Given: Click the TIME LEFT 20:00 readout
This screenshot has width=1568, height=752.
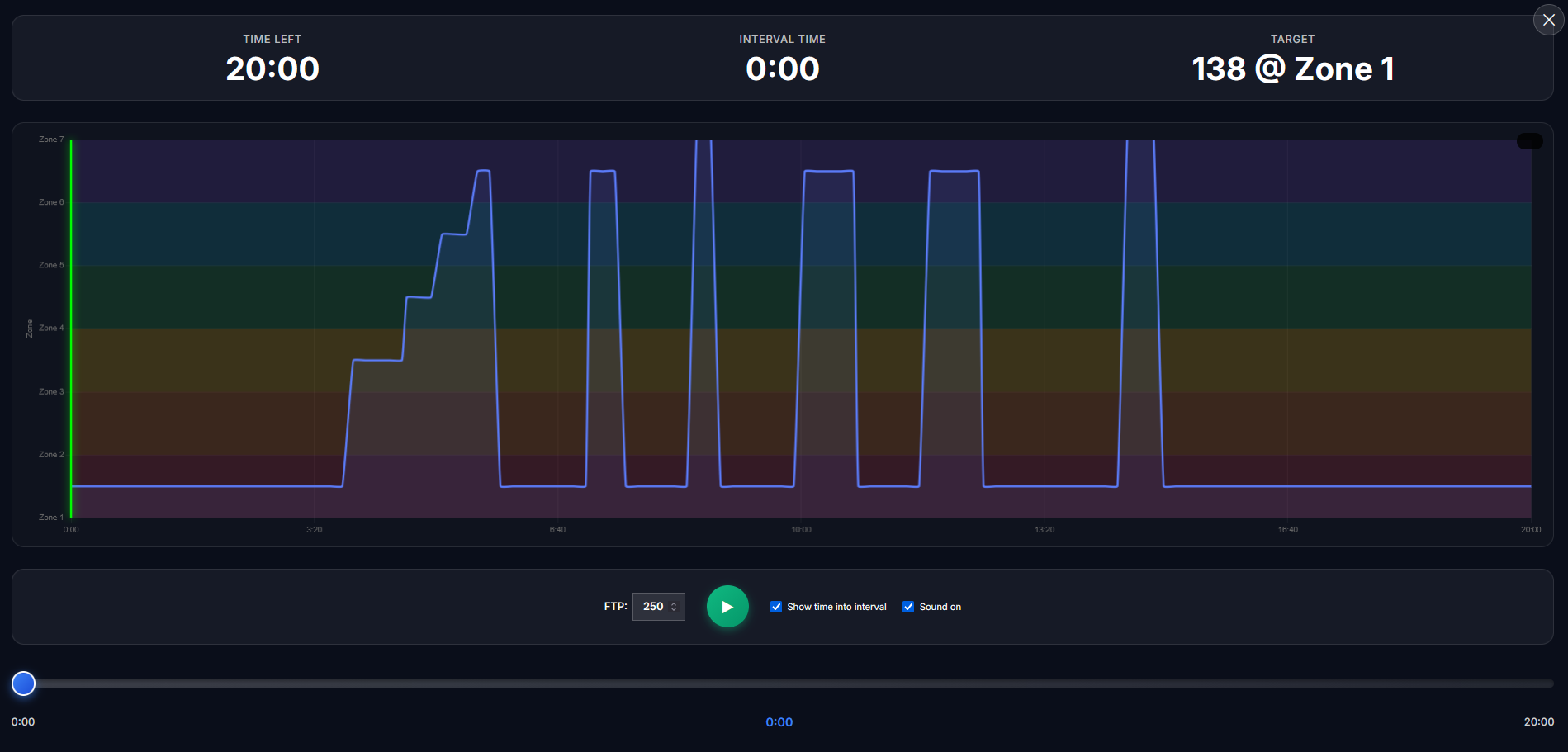Looking at the screenshot, I should tap(272, 69).
